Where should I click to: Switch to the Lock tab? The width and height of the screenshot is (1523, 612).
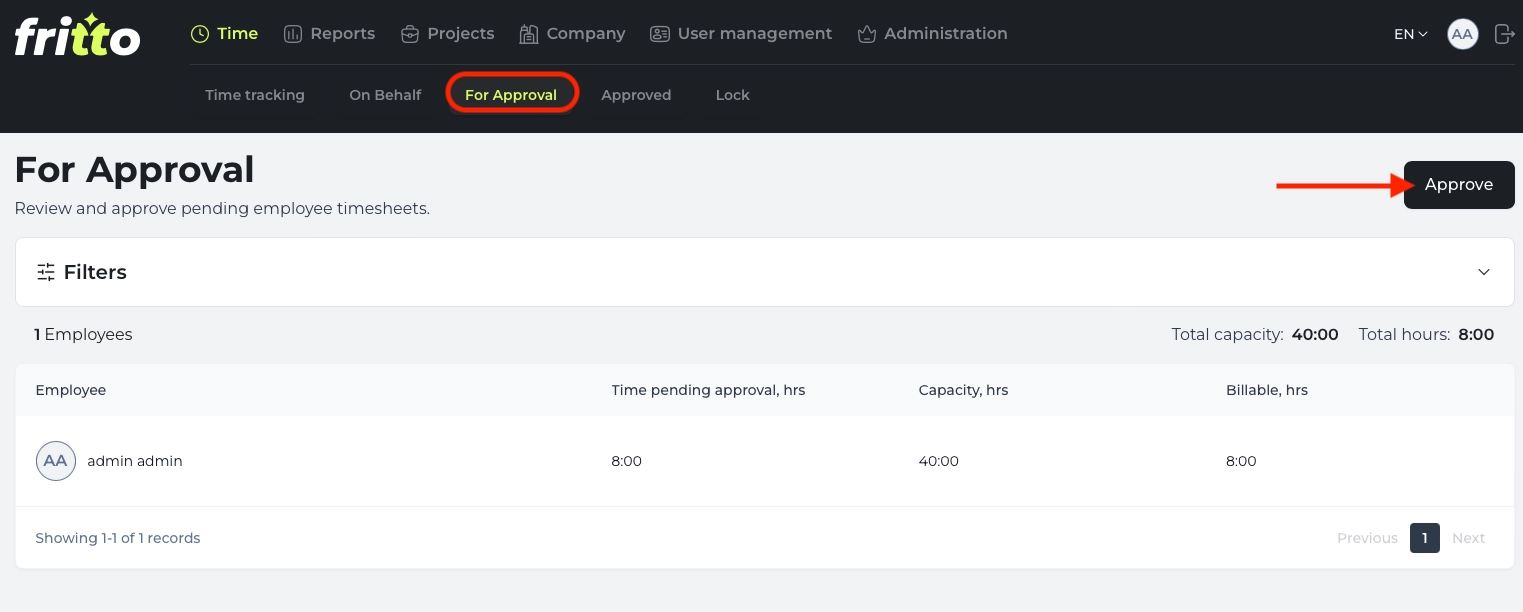click(x=733, y=95)
